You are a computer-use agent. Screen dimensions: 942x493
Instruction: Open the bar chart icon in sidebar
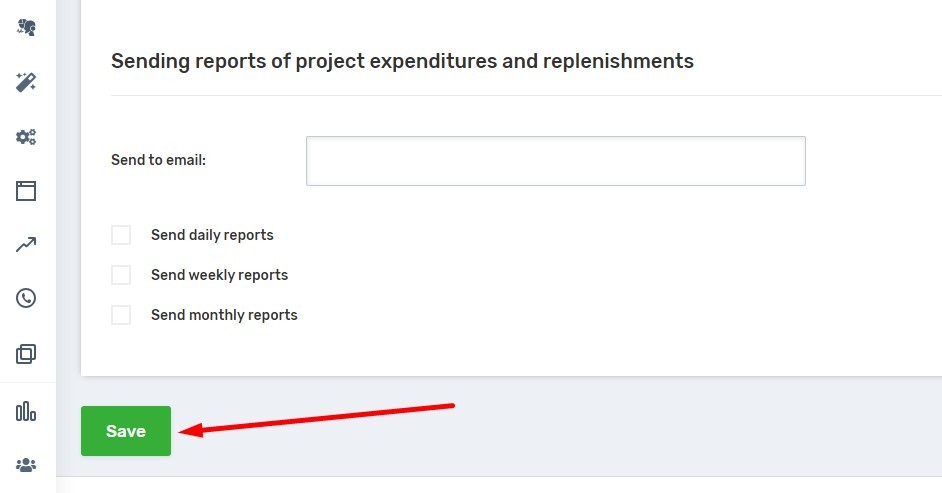coord(26,411)
